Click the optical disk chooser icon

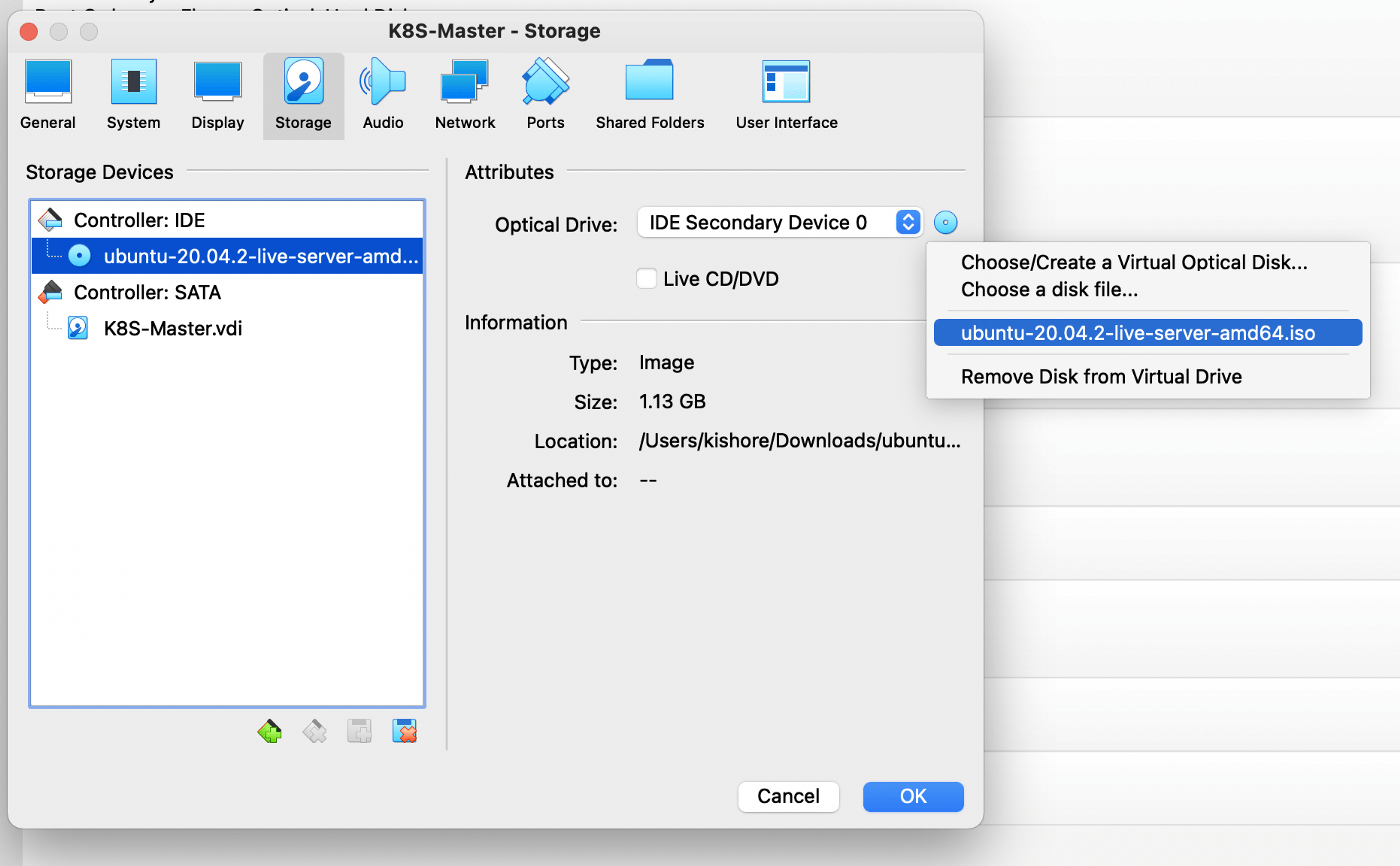[x=946, y=222]
